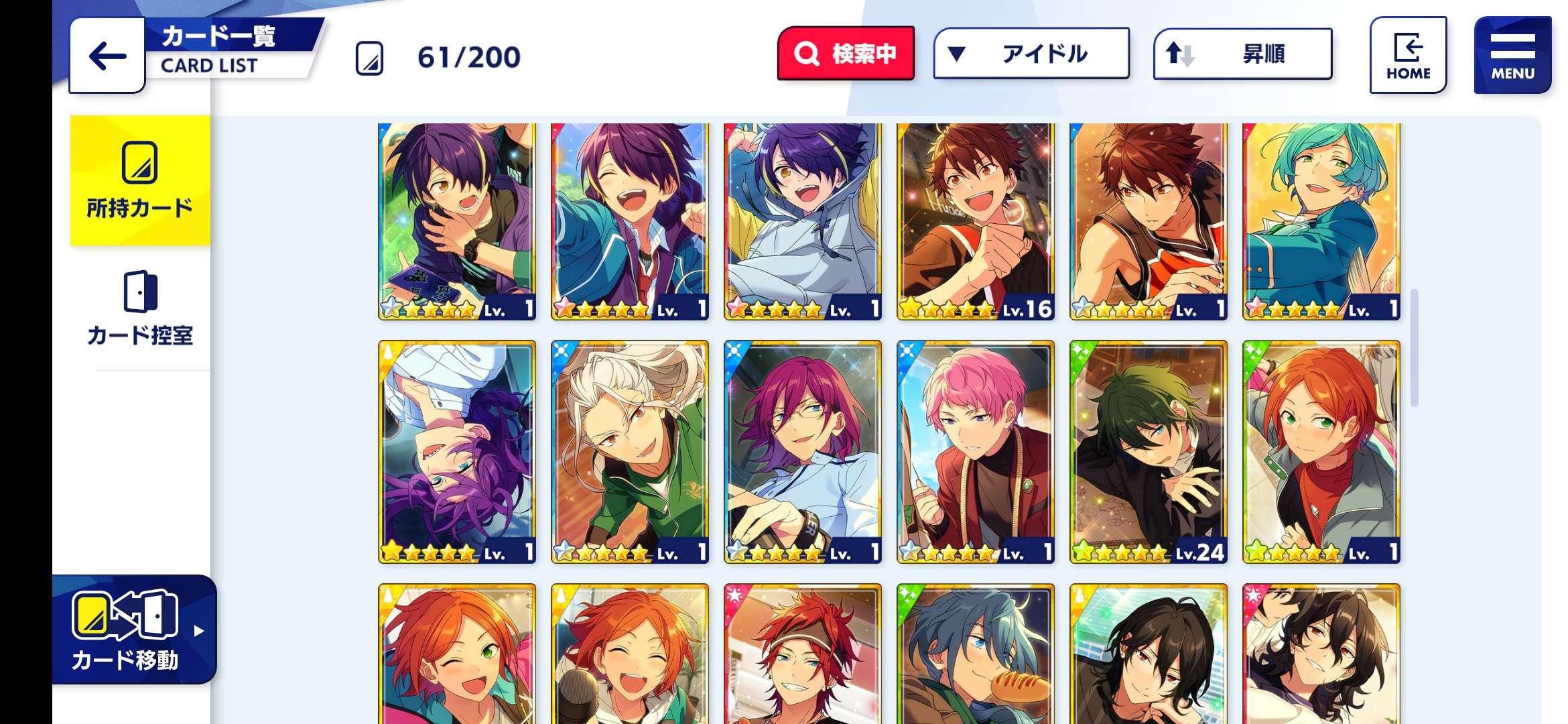
Task: Expand the カード移動 panel arrow
Action: pos(198,631)
